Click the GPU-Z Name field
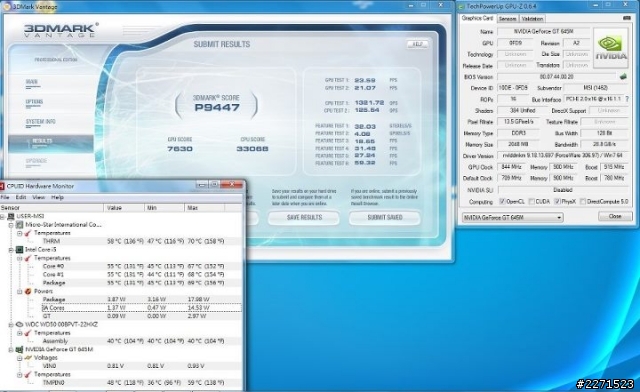Image resolution: width=640 pixels, height=392 pixels. (543, 31)
